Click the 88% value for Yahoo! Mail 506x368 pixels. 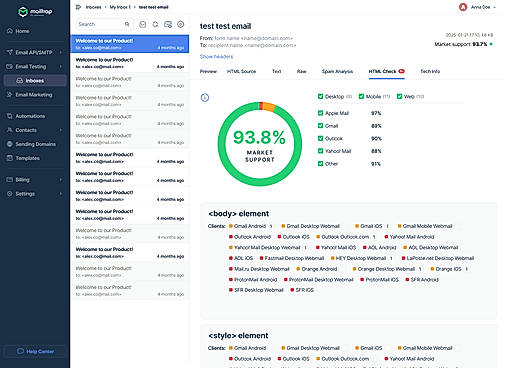pos(376,151)
